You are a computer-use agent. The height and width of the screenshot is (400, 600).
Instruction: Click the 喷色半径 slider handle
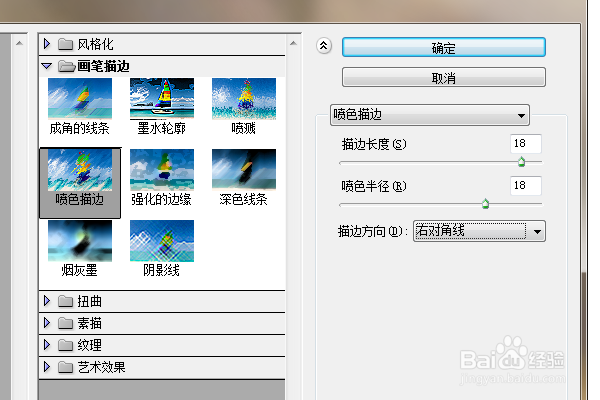486,204
